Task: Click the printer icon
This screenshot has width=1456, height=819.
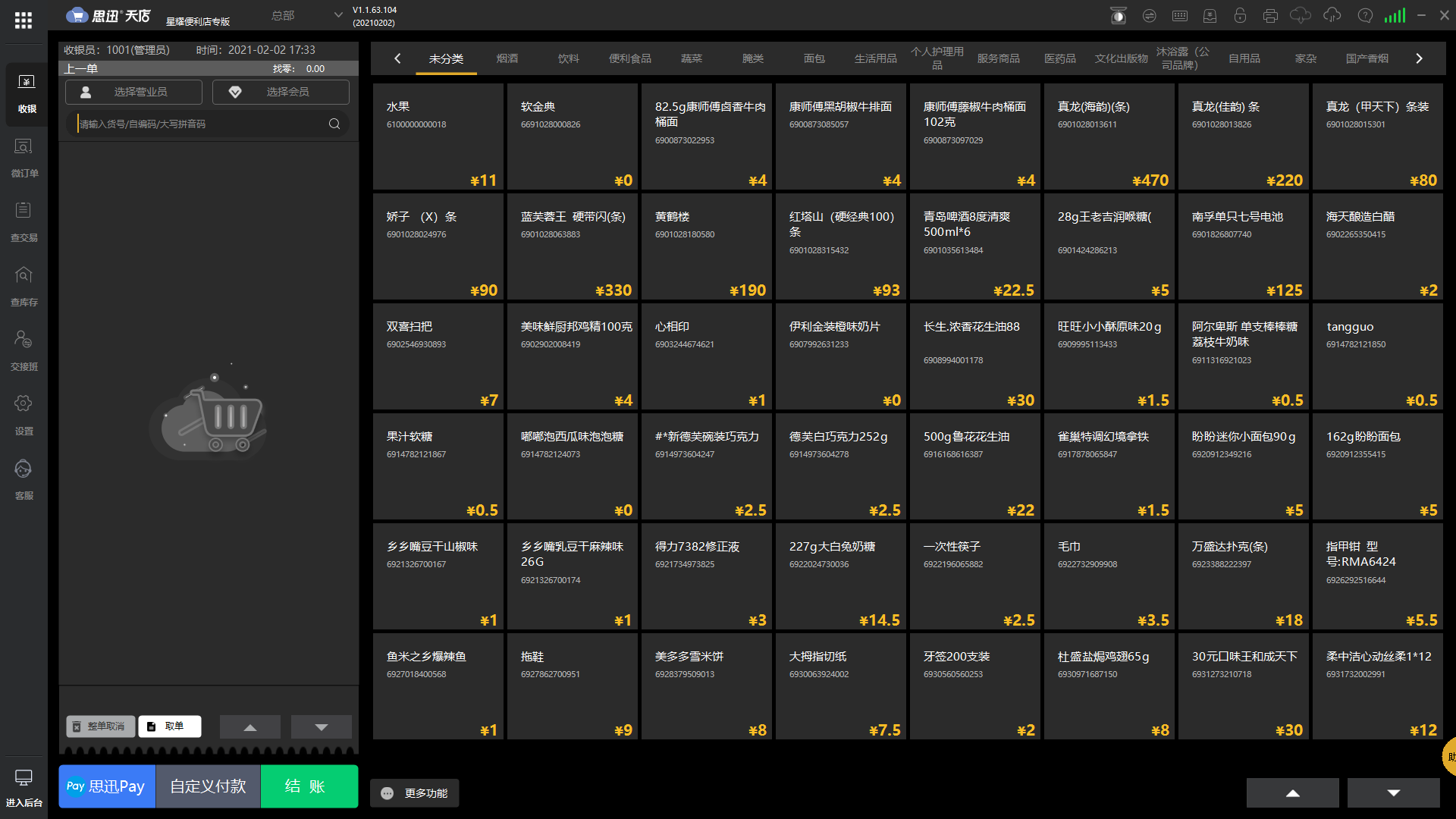Action: point(1271,16)
